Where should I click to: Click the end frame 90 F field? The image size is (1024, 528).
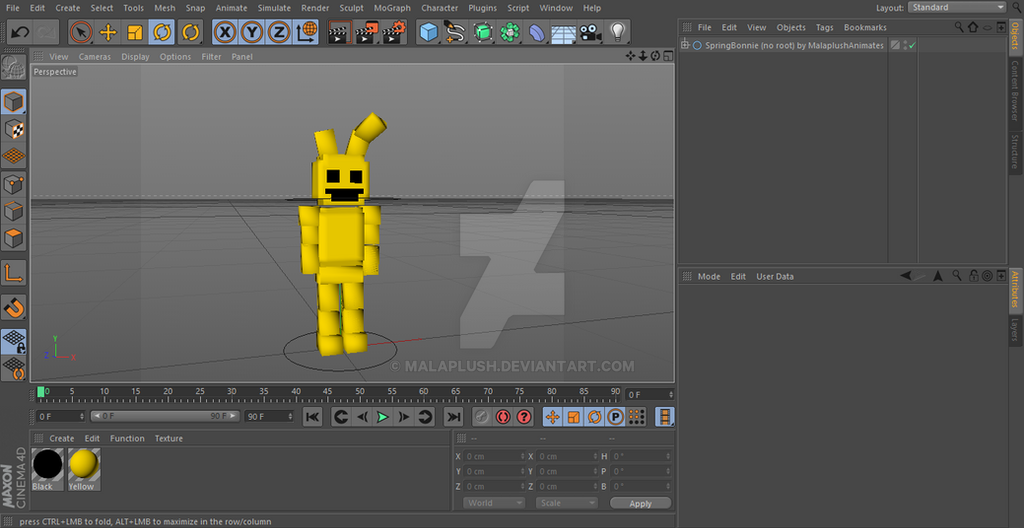pyautogui.click(x=269, y=416)
